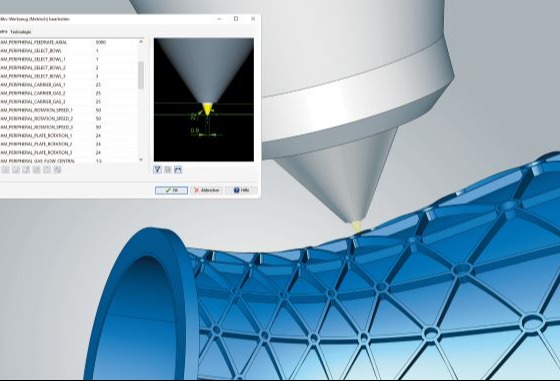Select the AM_PERIPHERAL_CARRIER_GAS_3 row
Image resolution: width=560 pixels, height=381 pixels.
pos(69,102)
